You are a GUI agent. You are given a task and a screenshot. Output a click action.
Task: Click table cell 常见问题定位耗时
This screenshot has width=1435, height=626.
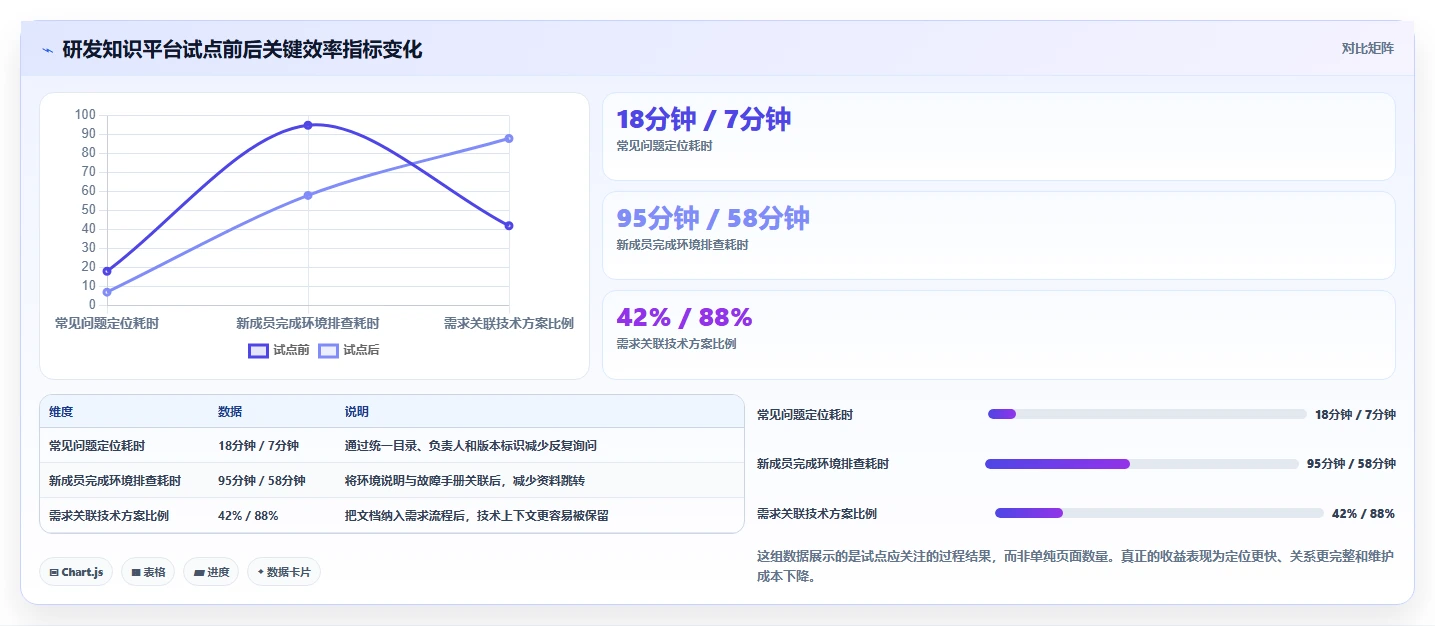[x=97, y=446]
